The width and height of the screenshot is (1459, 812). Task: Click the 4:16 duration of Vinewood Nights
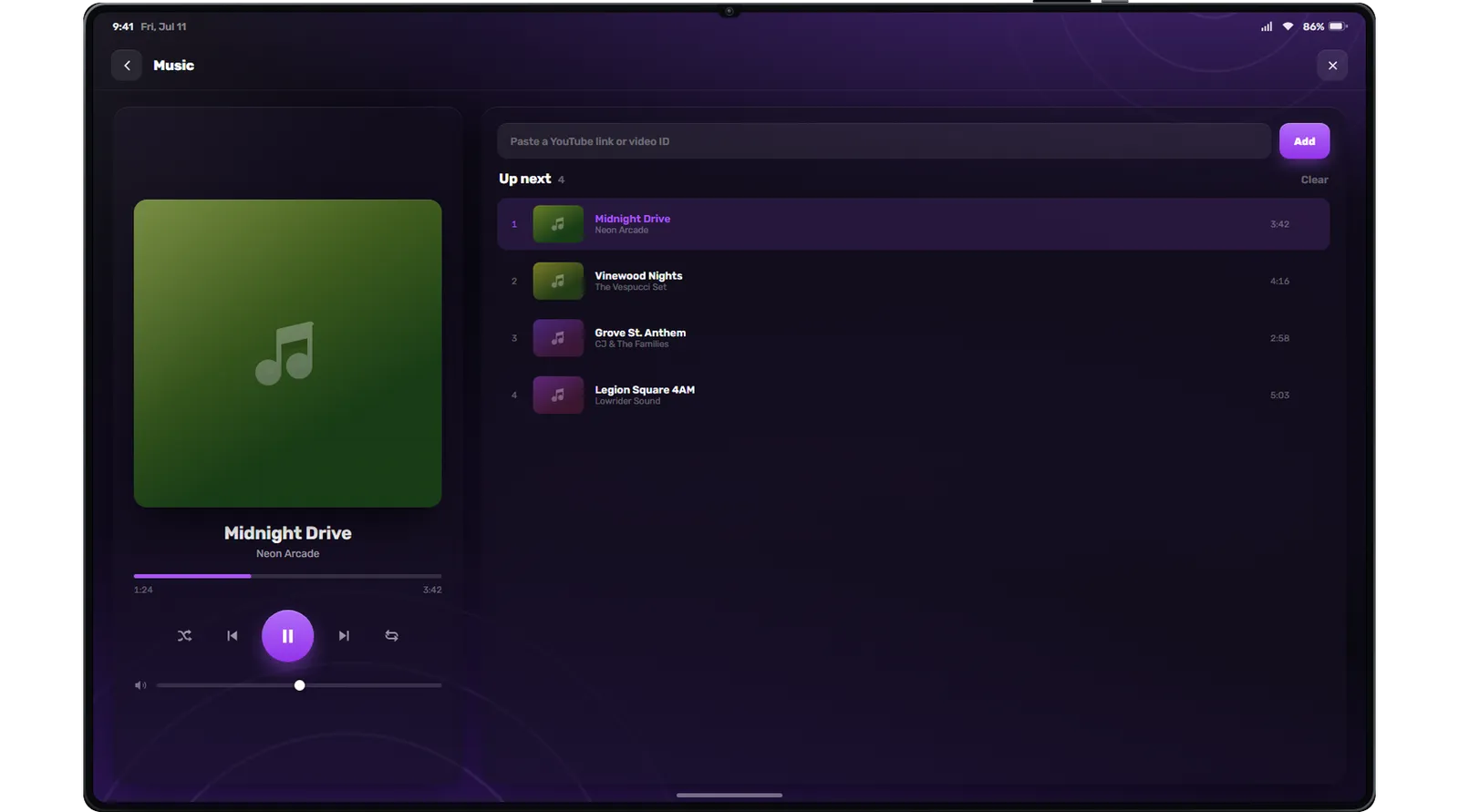pos(1279,281)
